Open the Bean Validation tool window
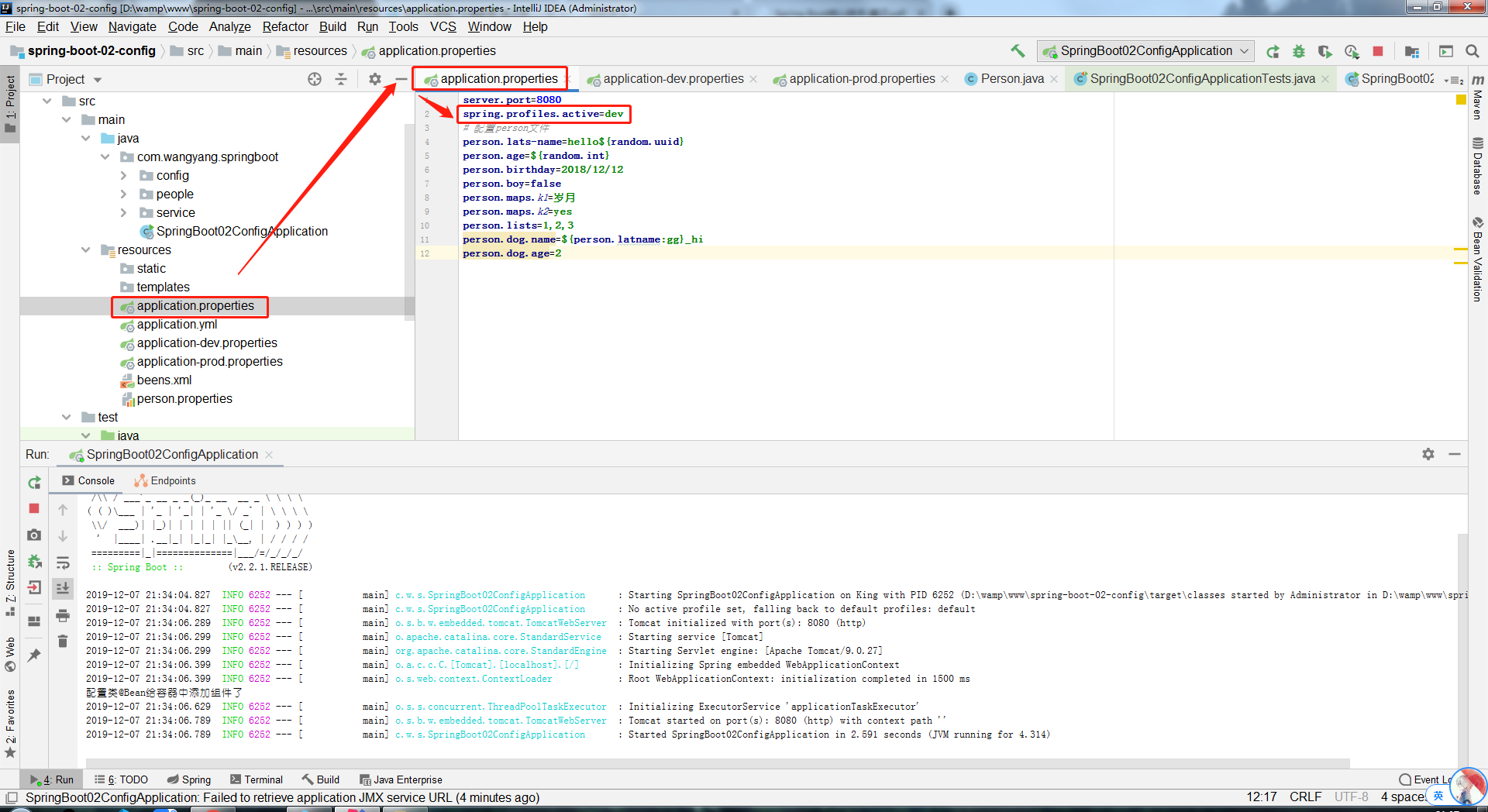Screen dimensions: 1488x812 pos(1478,260)
